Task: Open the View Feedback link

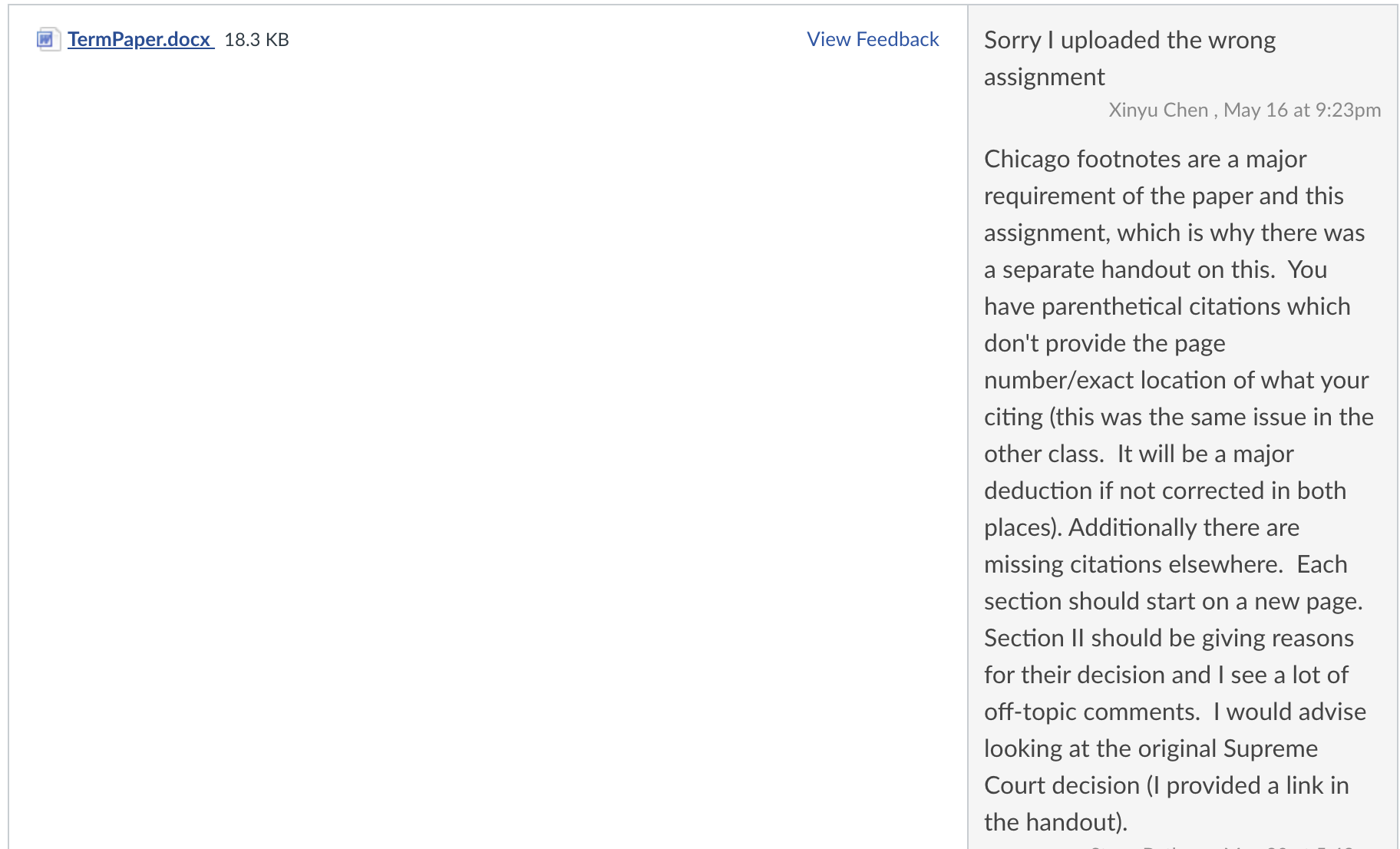Action: point(873,39)
